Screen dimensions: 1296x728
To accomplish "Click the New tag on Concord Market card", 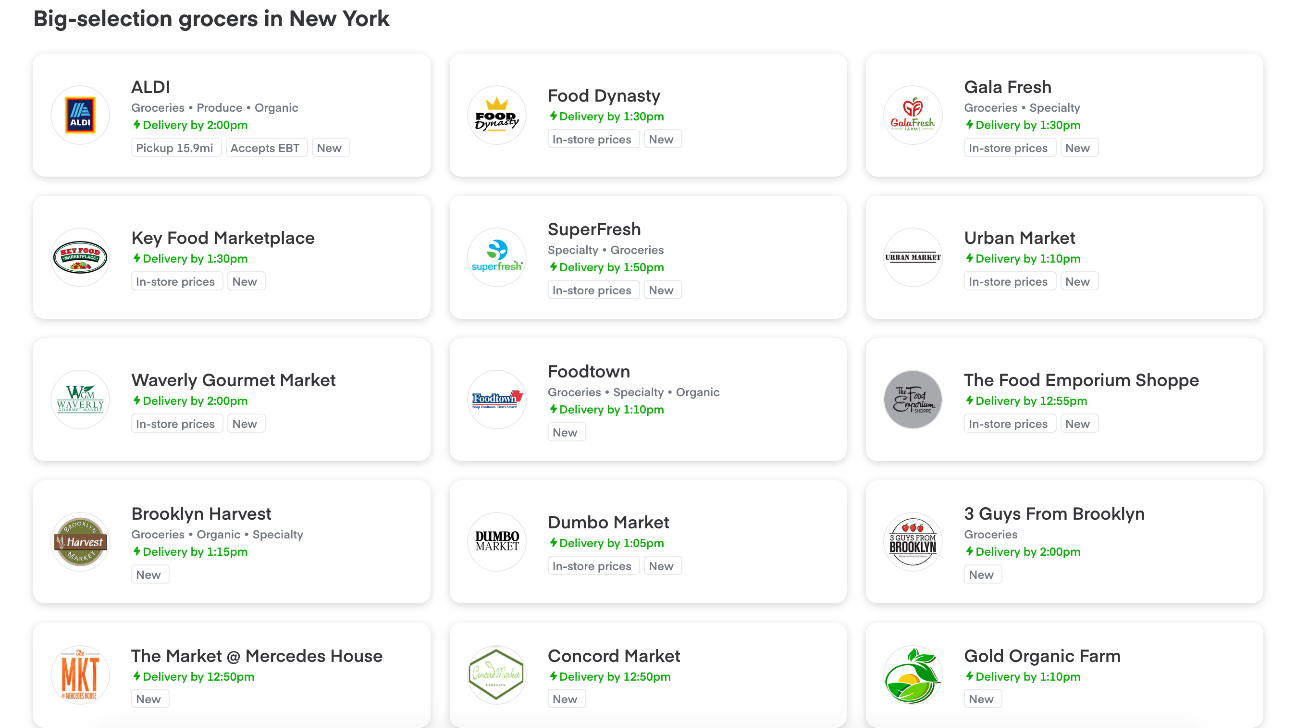I will [x=565, y=699].
